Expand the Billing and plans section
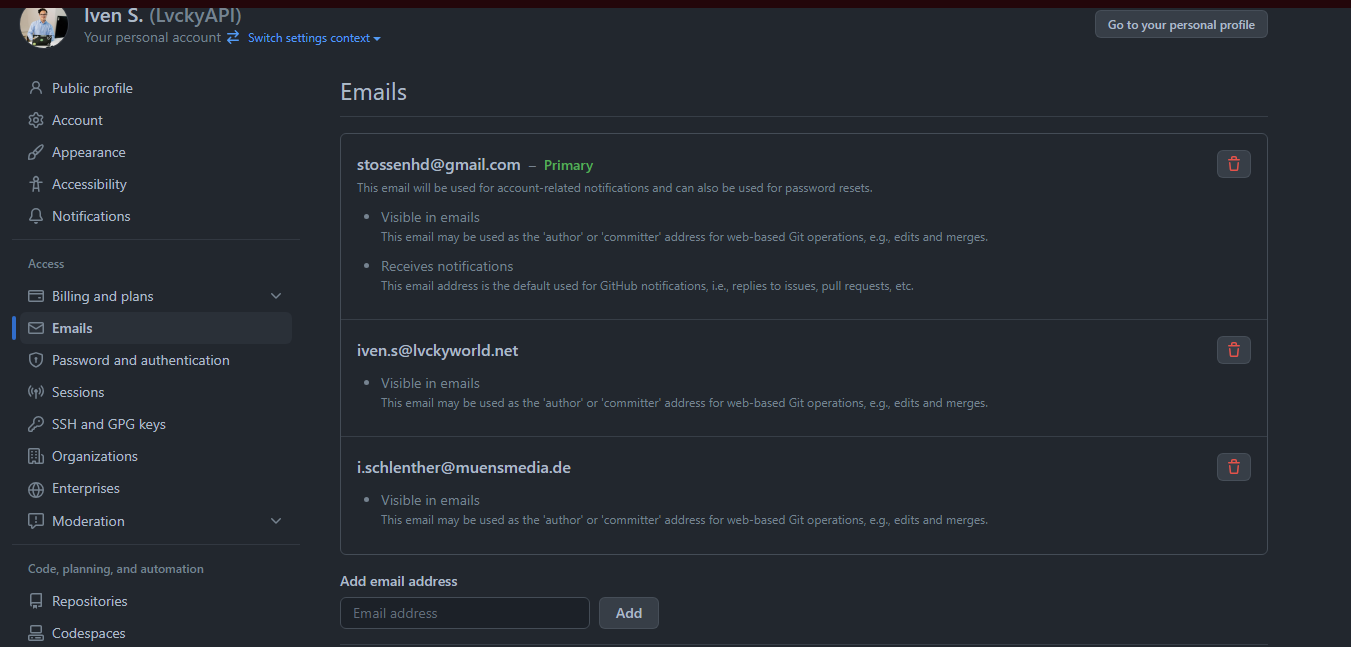Viewport: 1351px width, 647px height. 276,296
